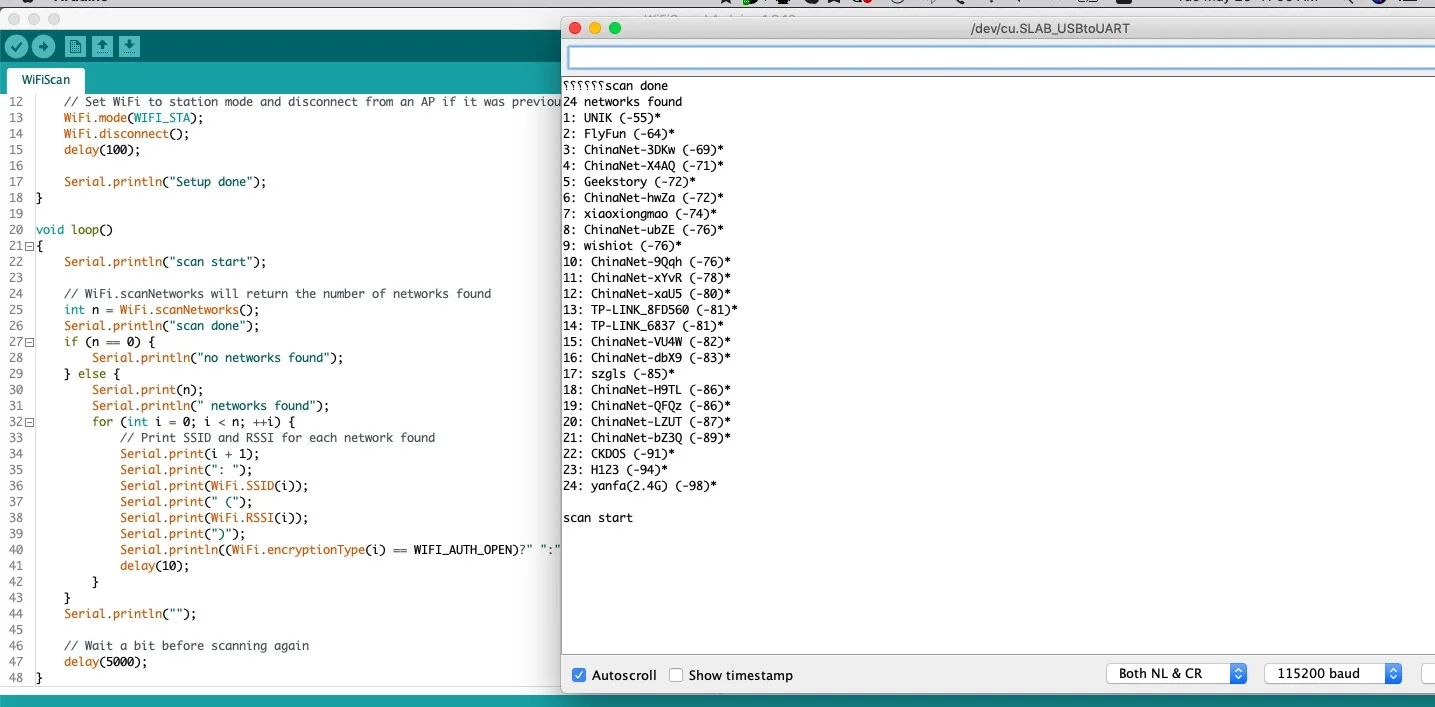Click the Serial.print(WiFi.RSSI(i)); code line
Screen dimensions: 1435x707
point(214,518)
